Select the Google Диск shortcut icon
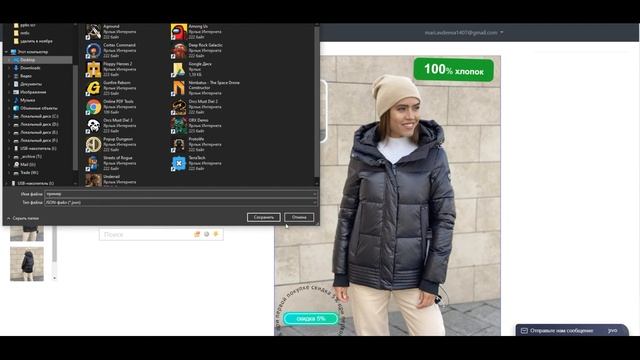The width and height of the screenshot is (640, 360). tap(179, 69)
